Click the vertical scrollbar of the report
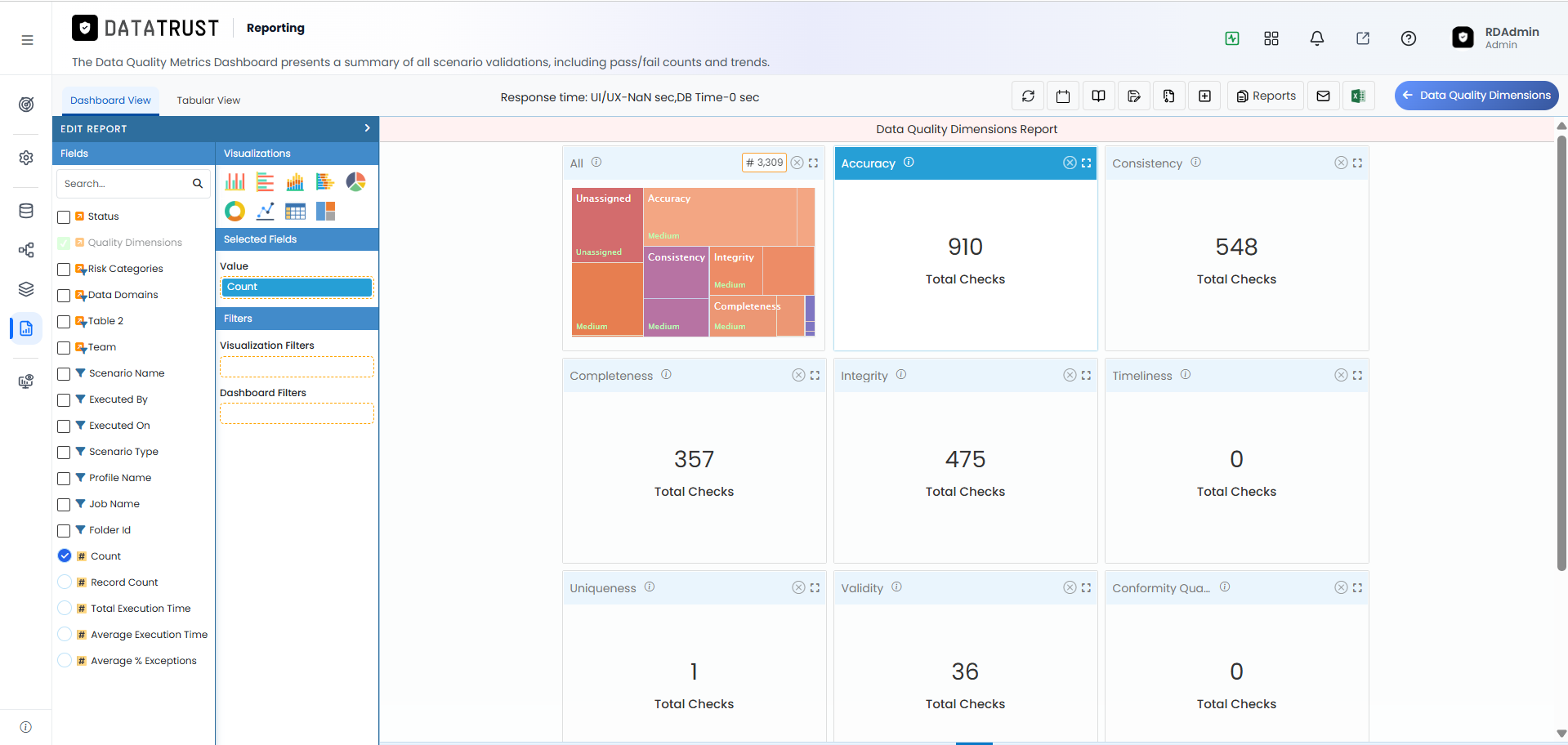 click(1561, 351)
